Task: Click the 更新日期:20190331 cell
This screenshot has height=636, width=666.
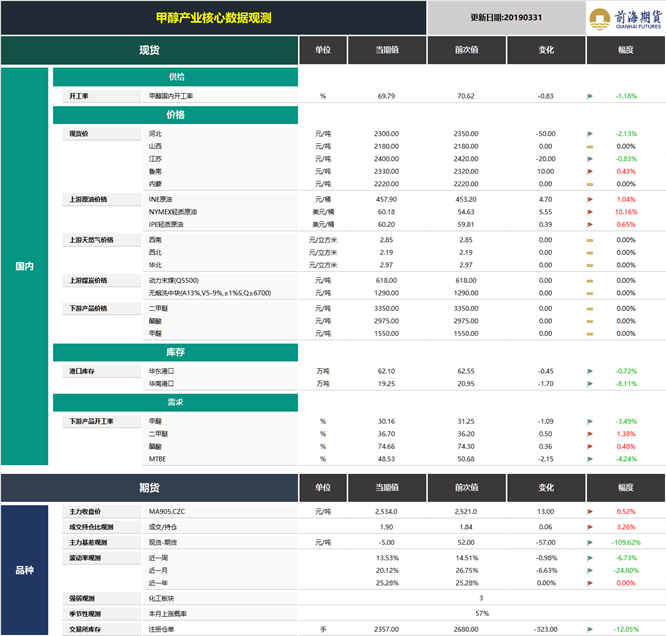Action: (506, 18)
